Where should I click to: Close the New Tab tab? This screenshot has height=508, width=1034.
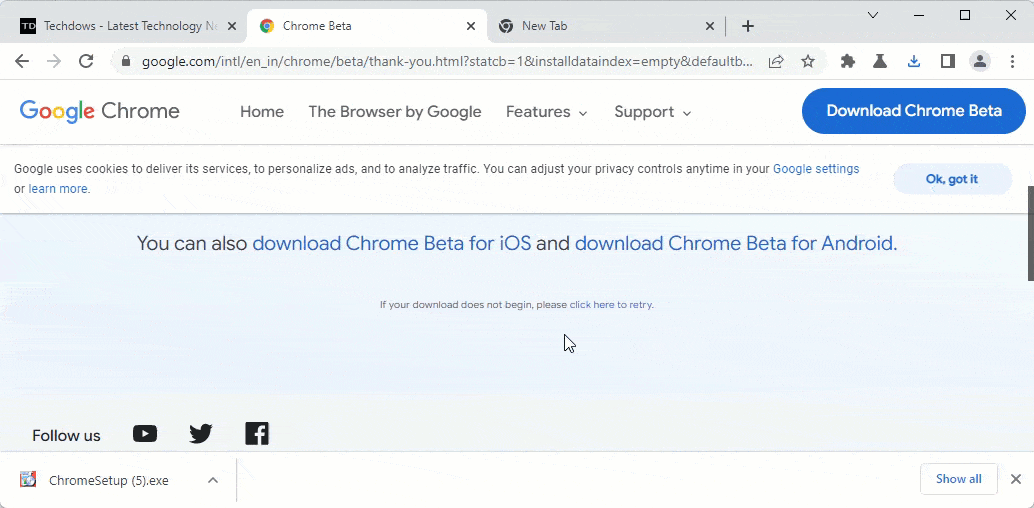coord(710,26)
